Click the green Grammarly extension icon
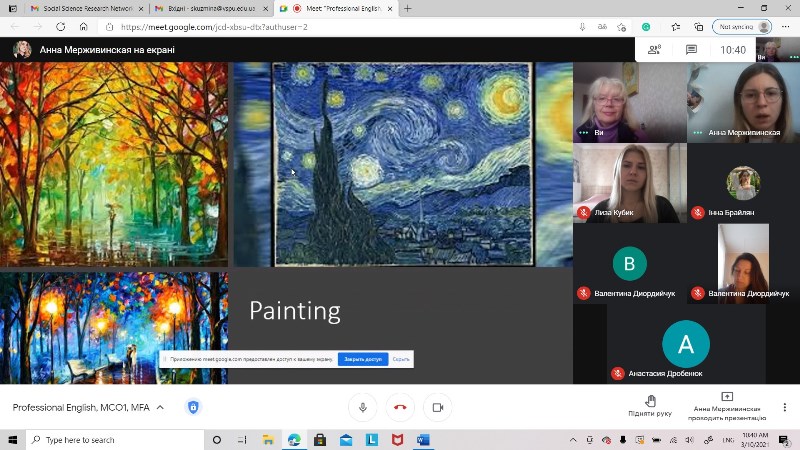 (646, 27)
